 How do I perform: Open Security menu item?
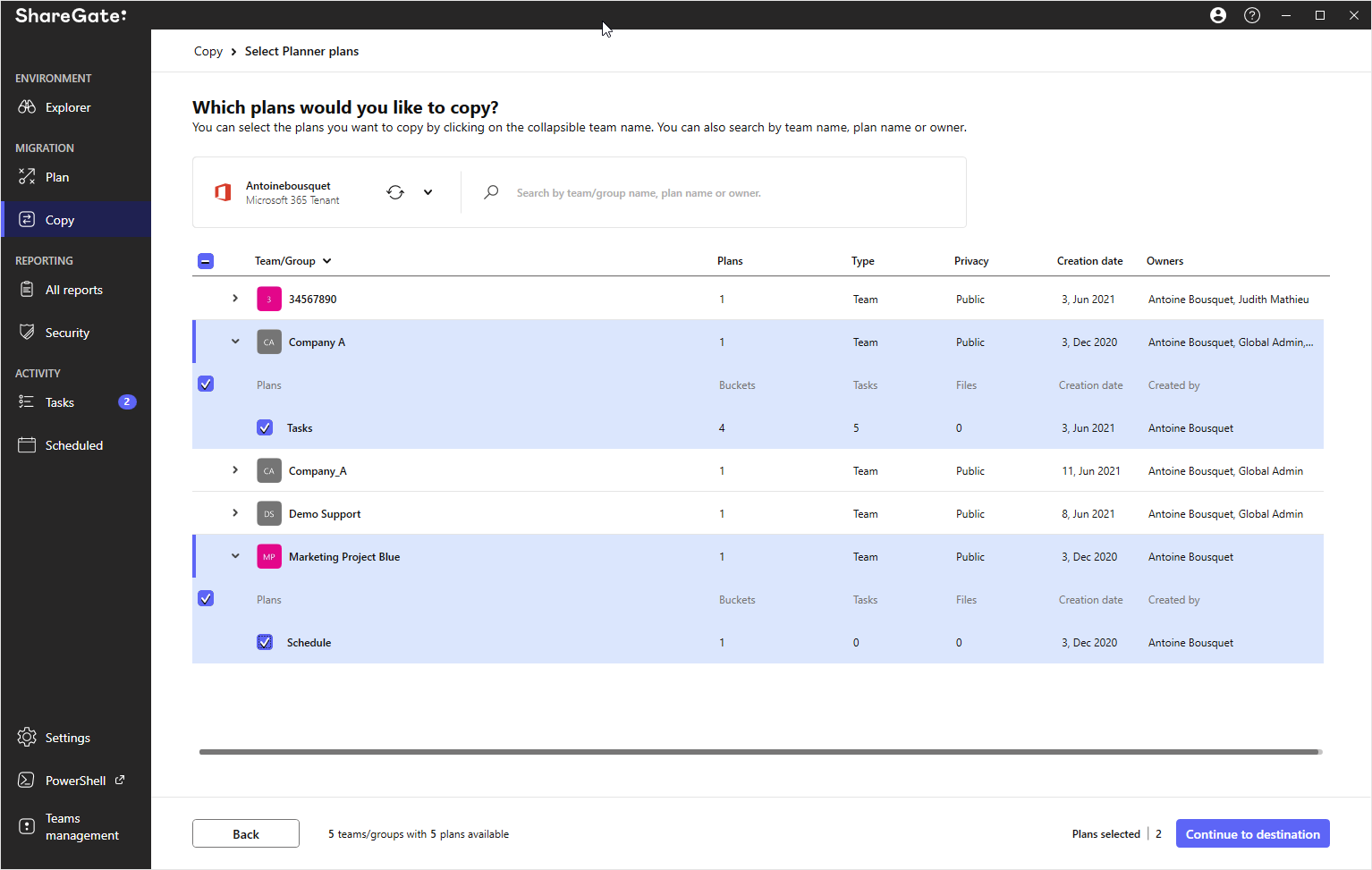76,333
